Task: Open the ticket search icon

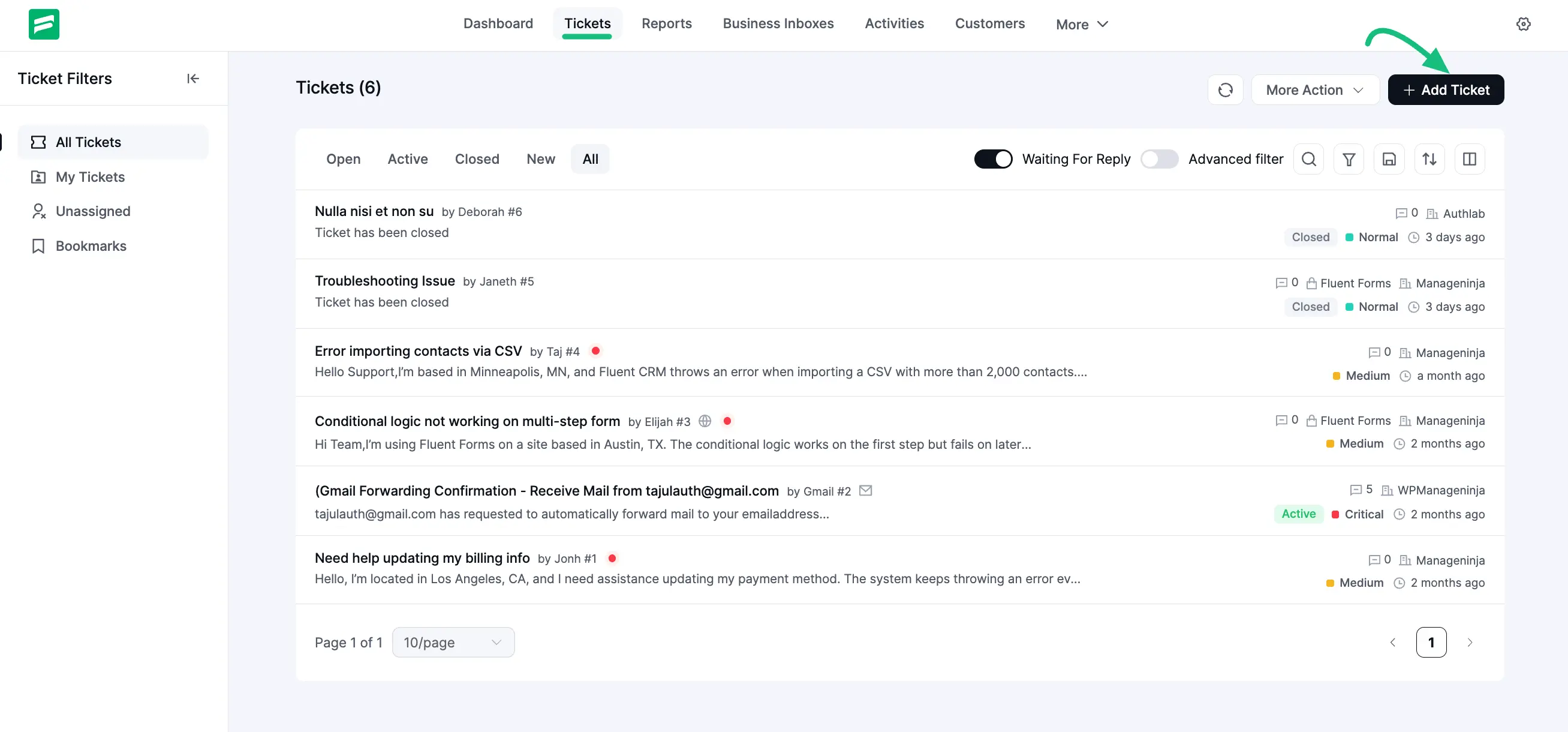Action: (1308, 159)
